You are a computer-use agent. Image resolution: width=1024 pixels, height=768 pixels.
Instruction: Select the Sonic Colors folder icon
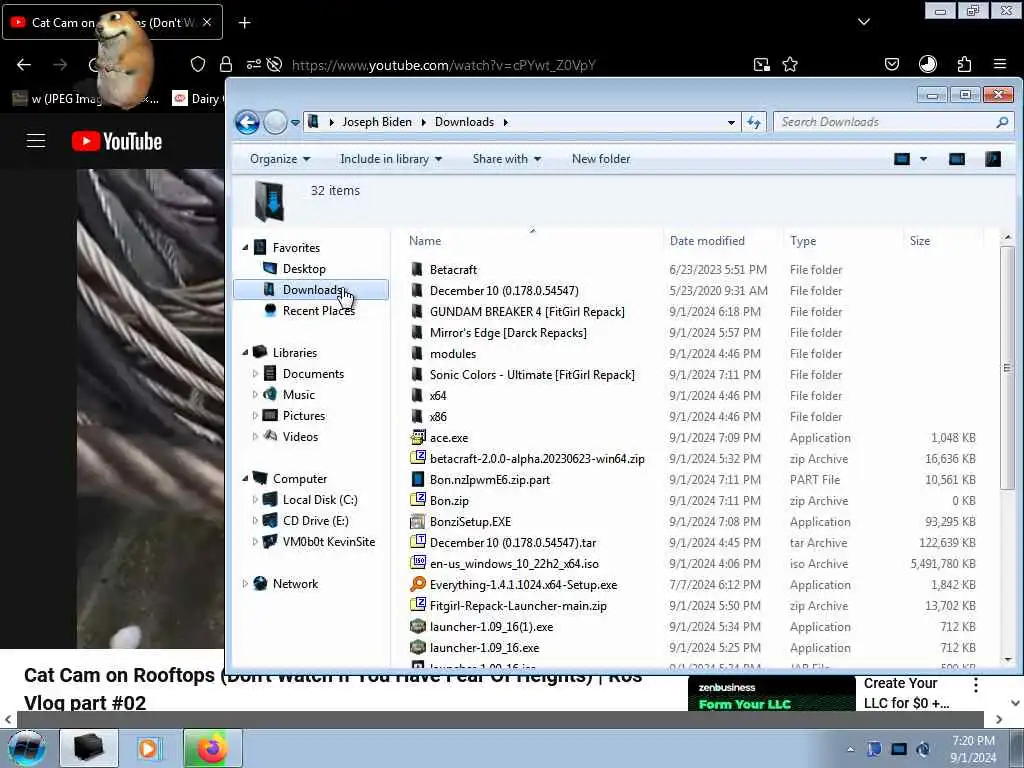click(x=417, y=374)
